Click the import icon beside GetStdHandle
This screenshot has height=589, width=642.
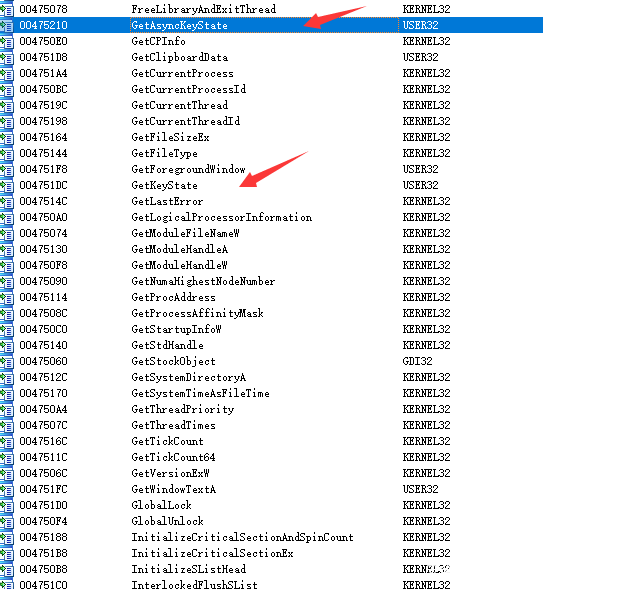point(7,346)
